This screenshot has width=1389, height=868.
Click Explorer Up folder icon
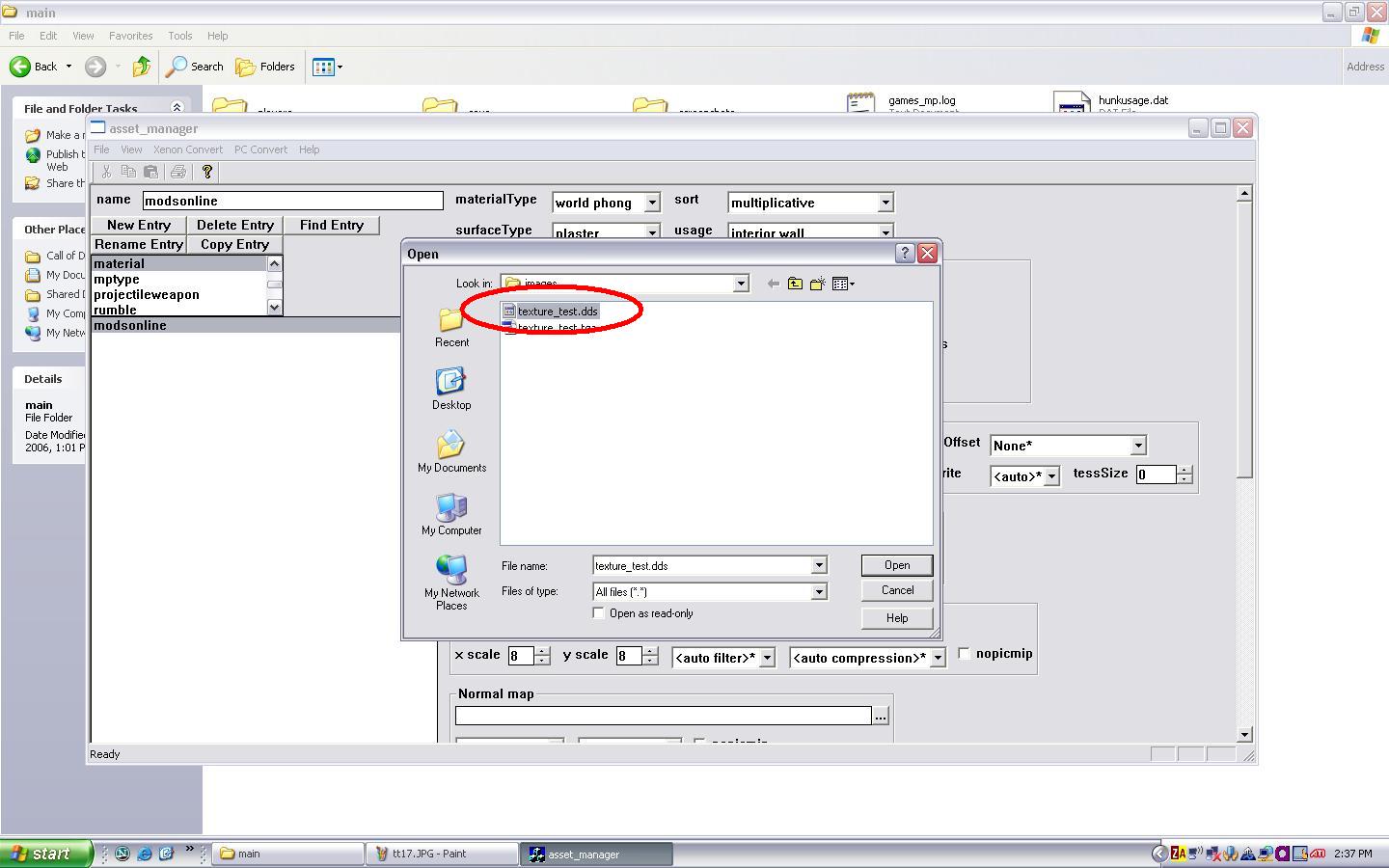[142, 67]
